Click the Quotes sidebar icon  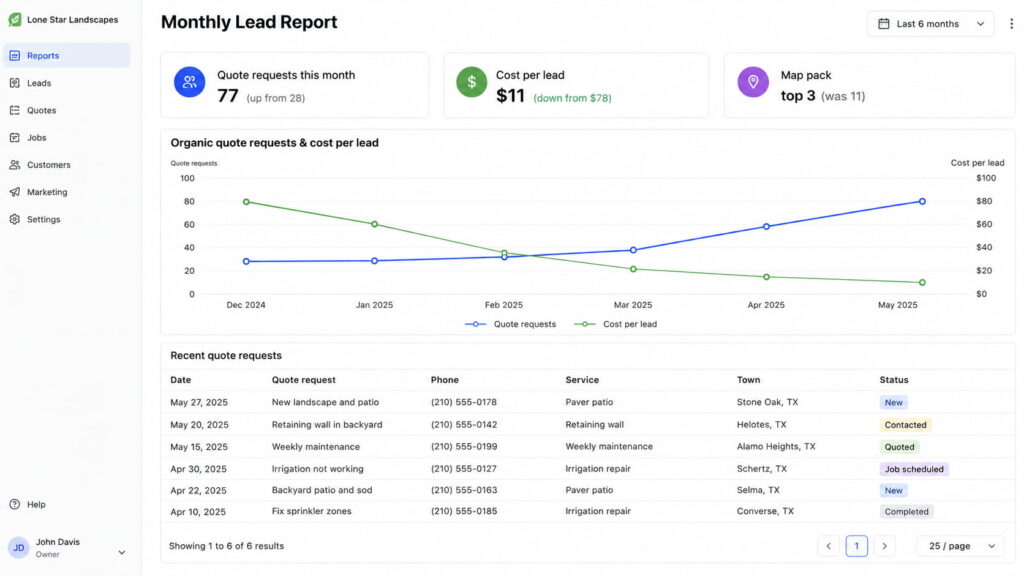pos(14,110)
